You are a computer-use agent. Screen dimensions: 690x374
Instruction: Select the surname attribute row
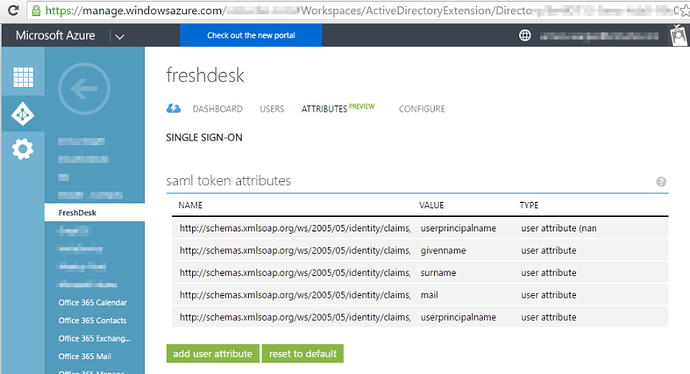(420, 273)
